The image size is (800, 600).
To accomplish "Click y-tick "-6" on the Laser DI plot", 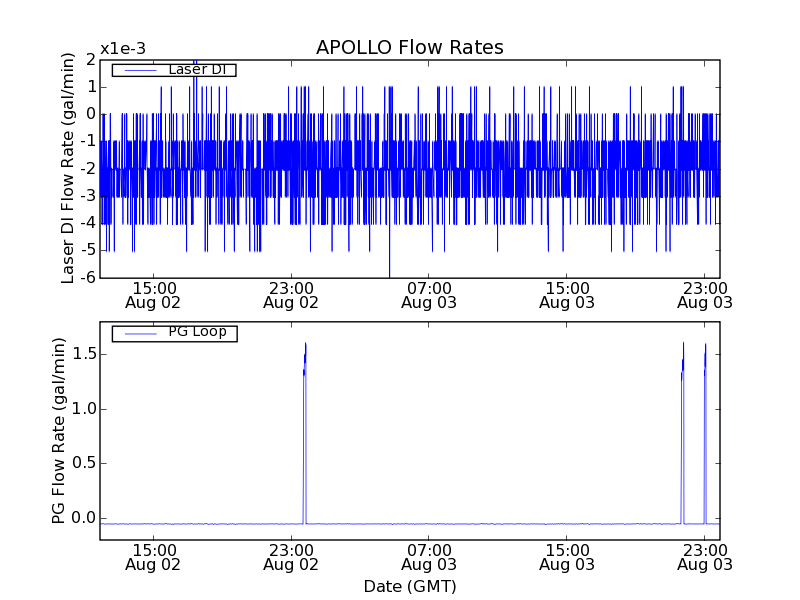I will tap(88, 278).
